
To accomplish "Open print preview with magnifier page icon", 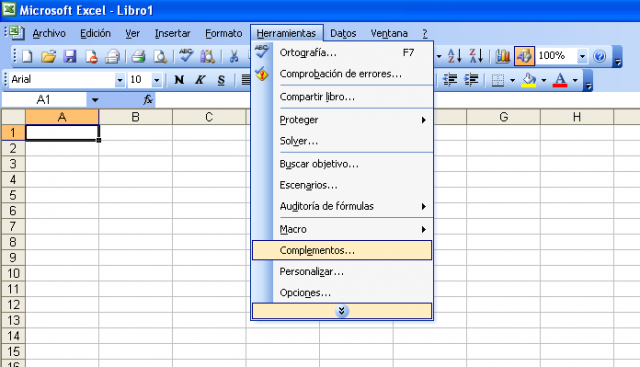I will [x=160, y=56].
